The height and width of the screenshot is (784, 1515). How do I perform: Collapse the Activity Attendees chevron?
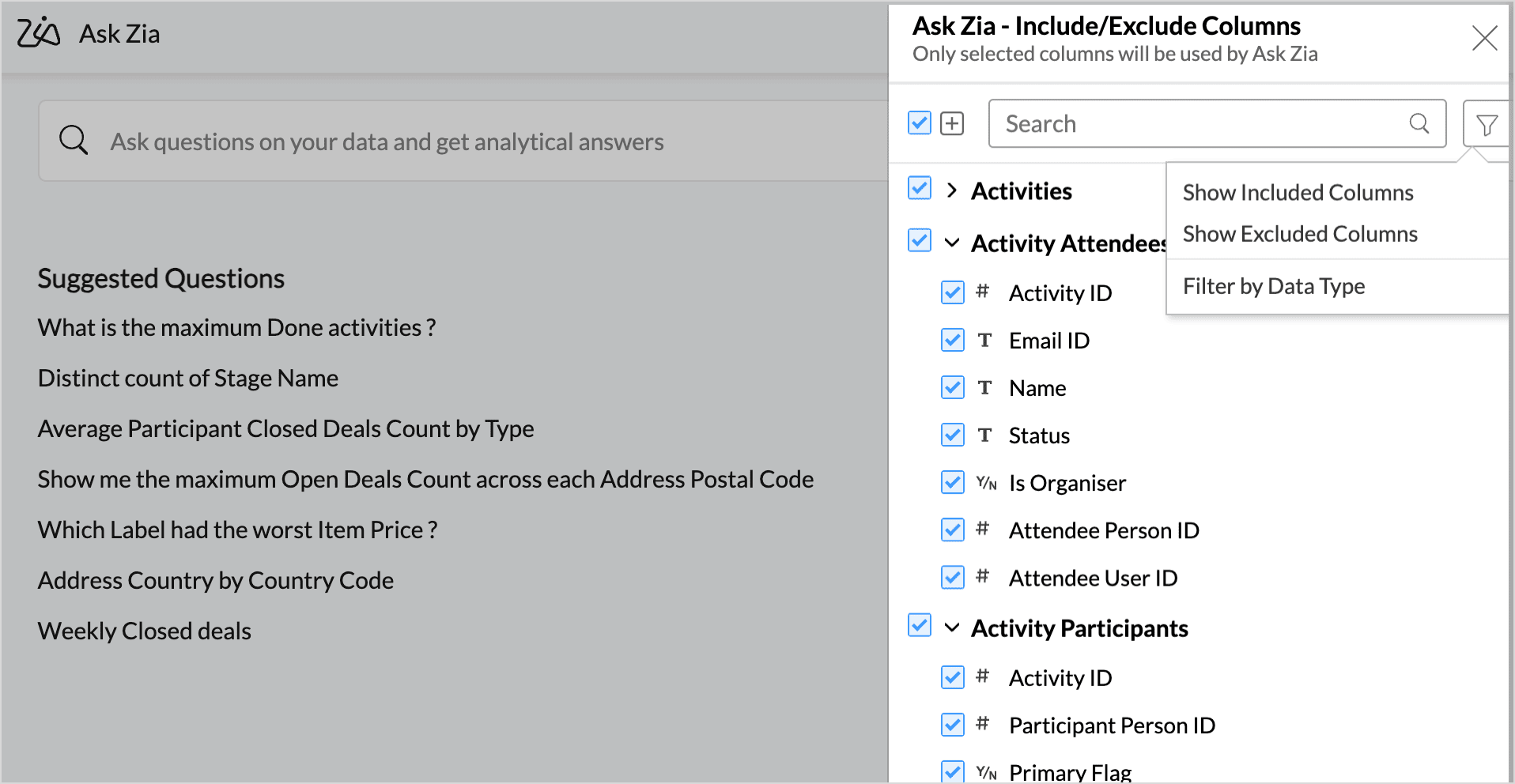(x=952, y=243)
